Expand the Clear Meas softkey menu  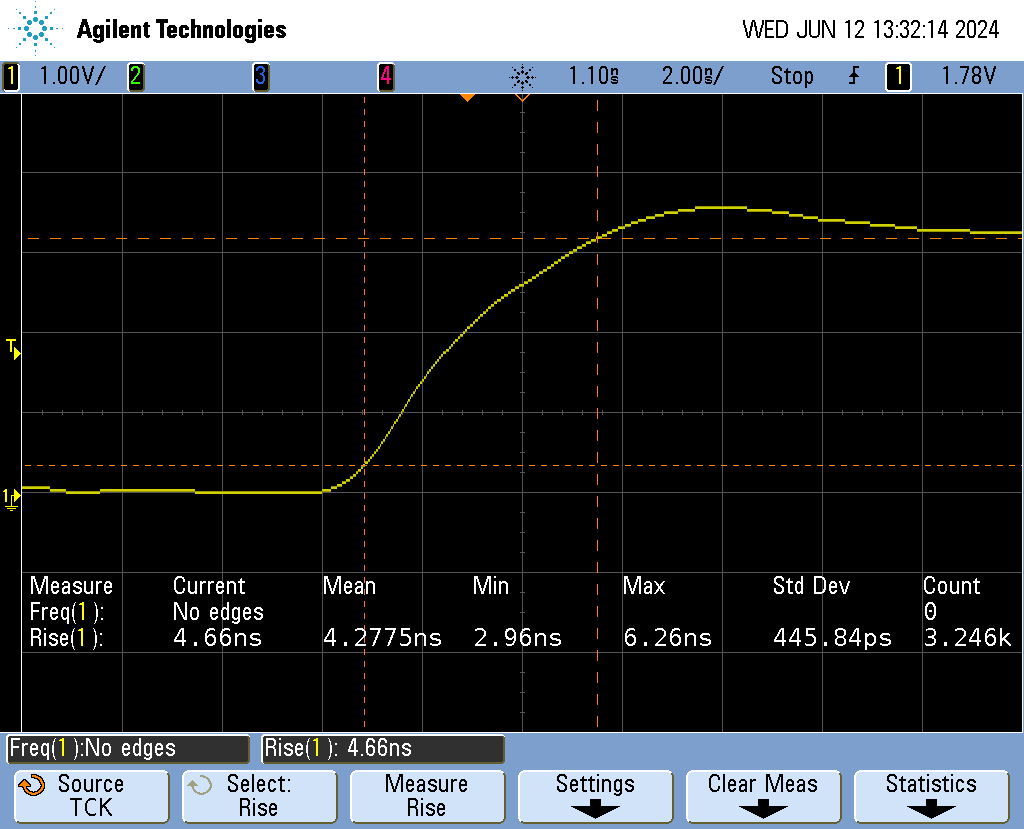coord(762,796)
